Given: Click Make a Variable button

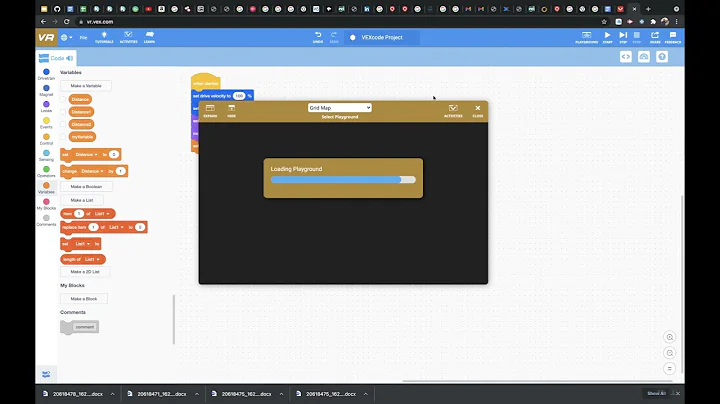Looking at the screenshot, I should click(x=86, y=86).
